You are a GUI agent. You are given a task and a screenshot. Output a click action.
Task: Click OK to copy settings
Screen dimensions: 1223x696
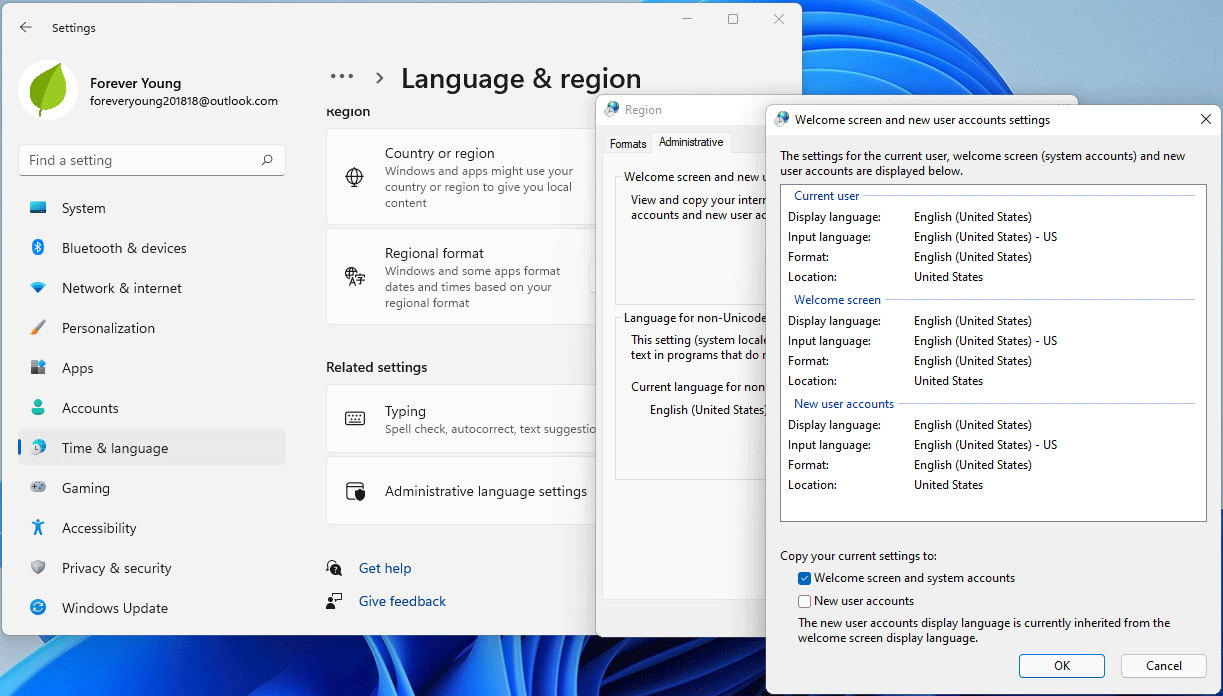[1061, 666]
